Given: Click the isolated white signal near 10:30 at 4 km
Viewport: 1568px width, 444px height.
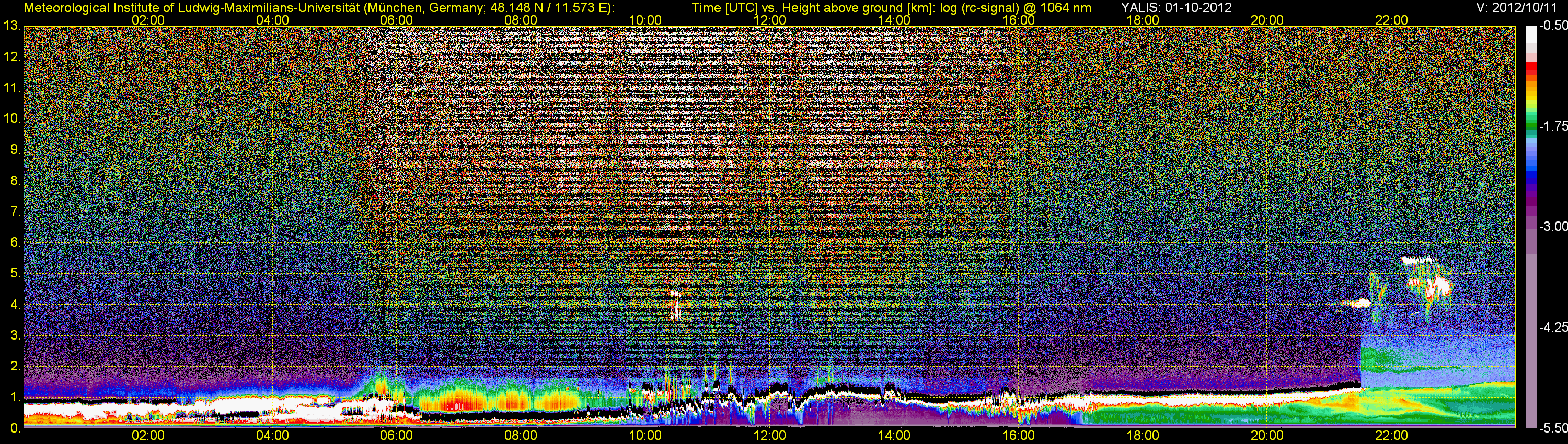Looking at the screenshot, I should click(x=675, y=306).
